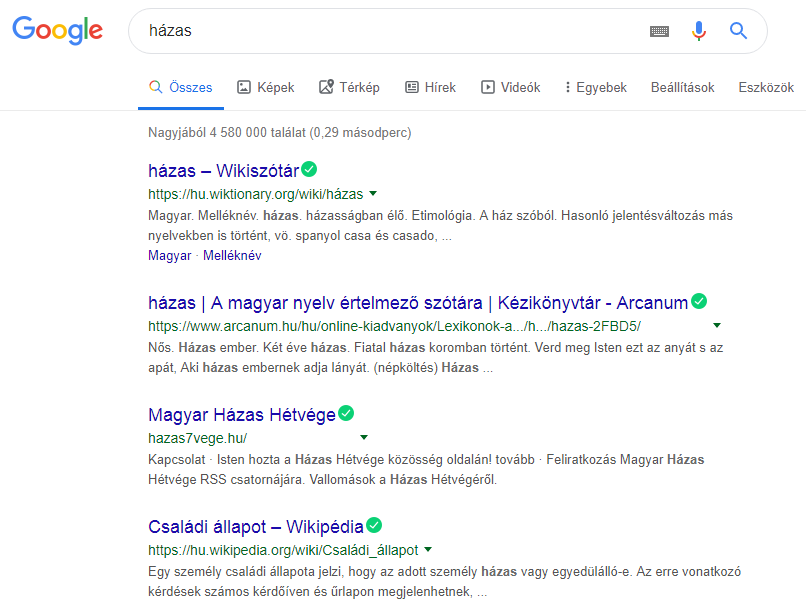Open Beállítások settings menu
This screenshot has height=610, width=806.
click(683, 88)
